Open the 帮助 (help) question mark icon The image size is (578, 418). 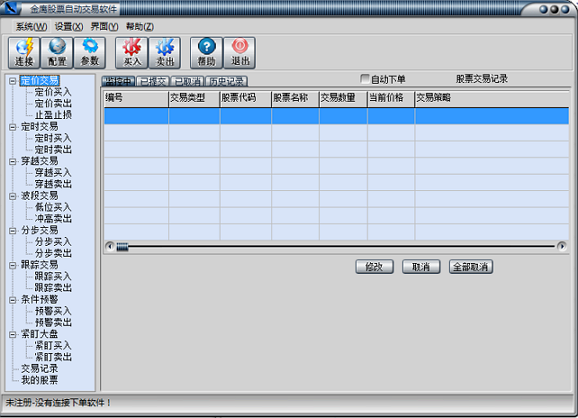pos(206,53)
